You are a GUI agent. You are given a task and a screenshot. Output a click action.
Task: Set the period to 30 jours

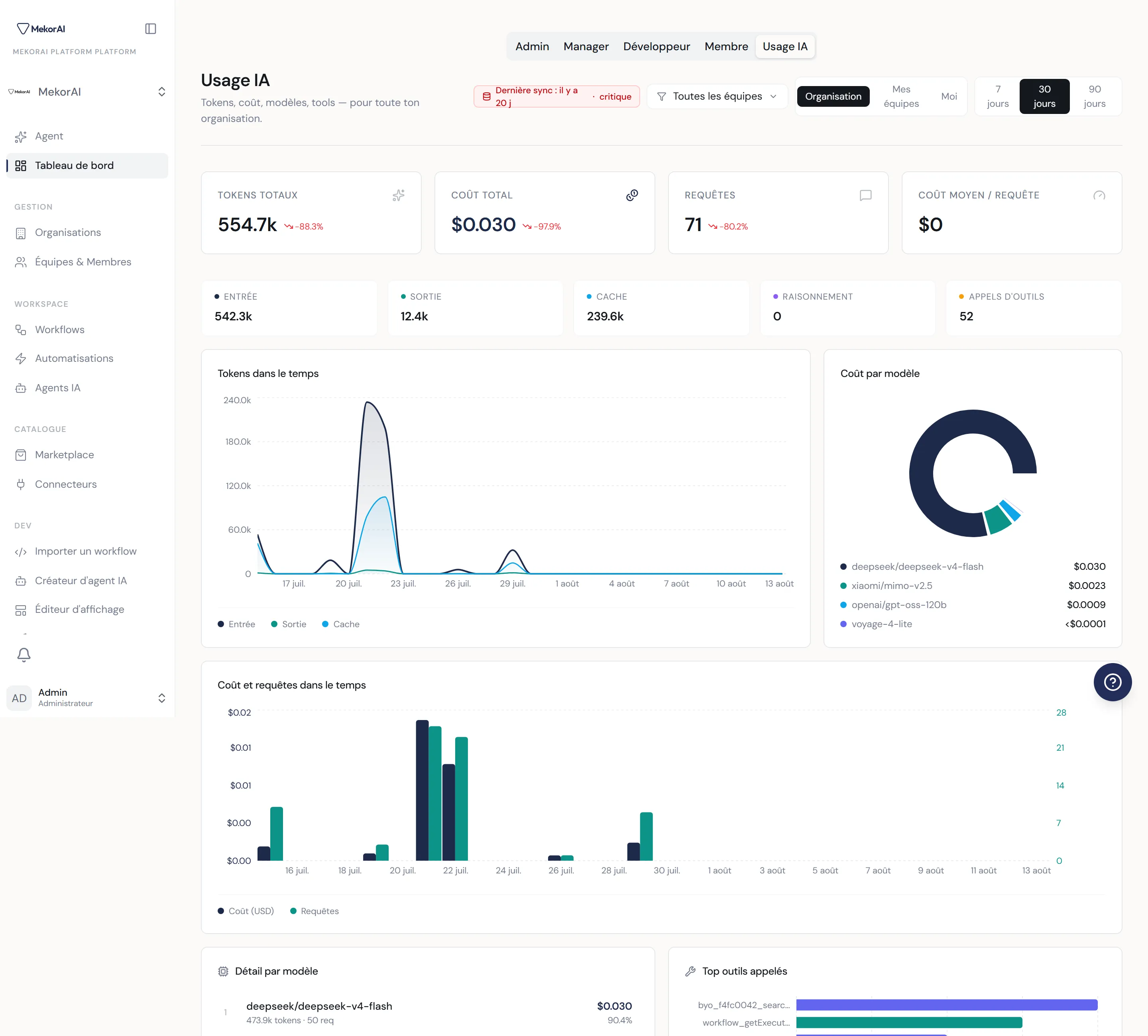pos(1044,97)
